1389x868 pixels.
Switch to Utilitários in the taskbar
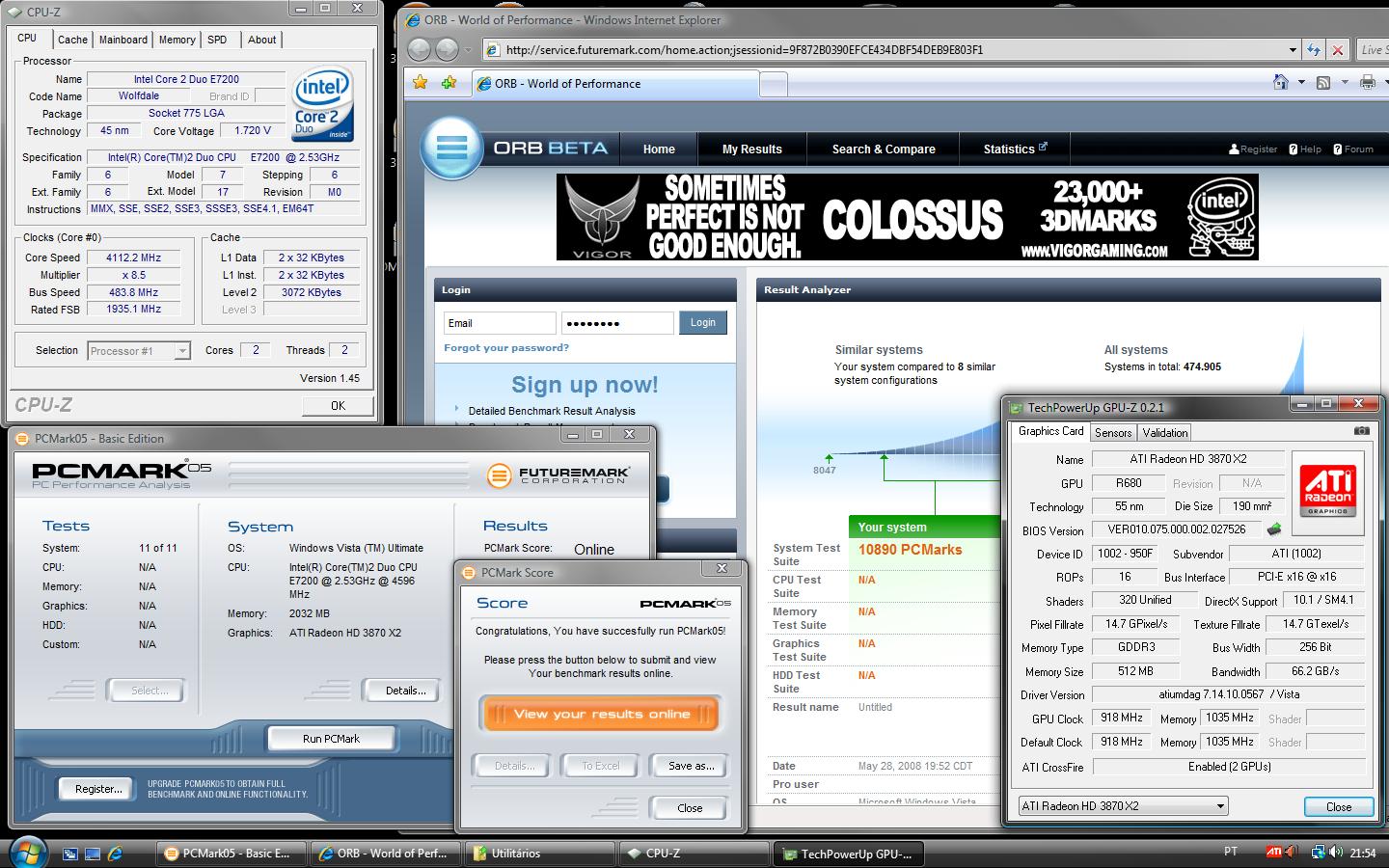540,854
